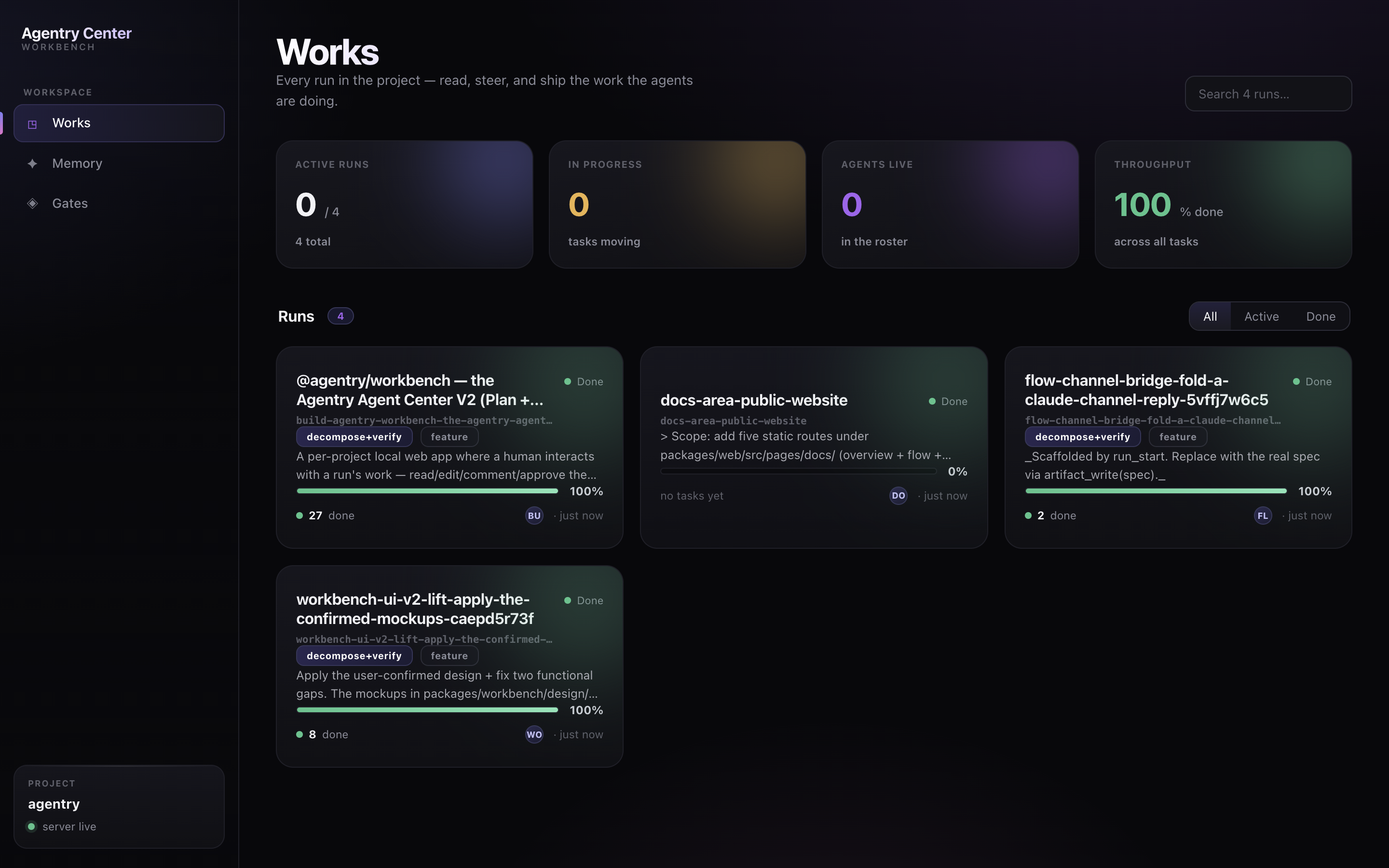Click the green server live status dot
This screenshot has height=868, width=1389.
pos(31,827)
